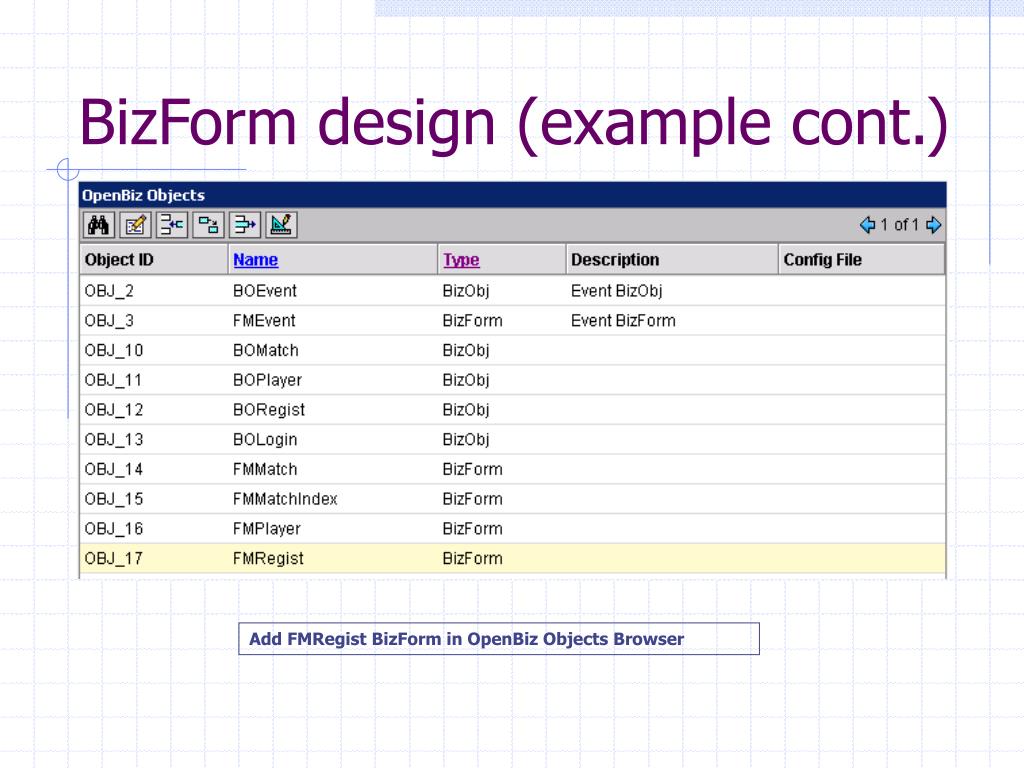Click the edit form pencil icon
Viewport: 1024px width, 768px height.
point(135,225)
